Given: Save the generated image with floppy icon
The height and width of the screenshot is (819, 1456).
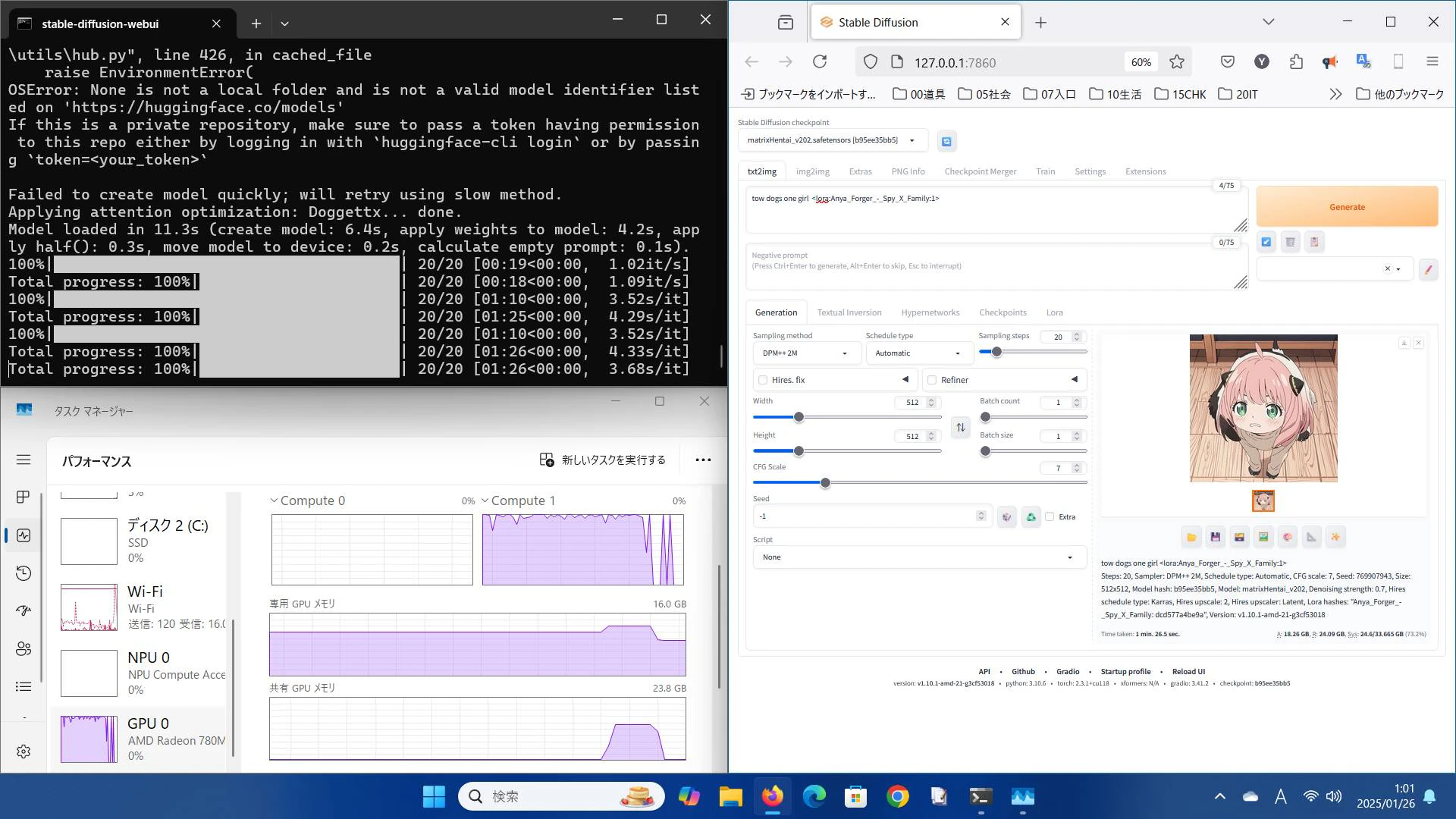Looking at the screenshot, I should (x=1216, y=537).
